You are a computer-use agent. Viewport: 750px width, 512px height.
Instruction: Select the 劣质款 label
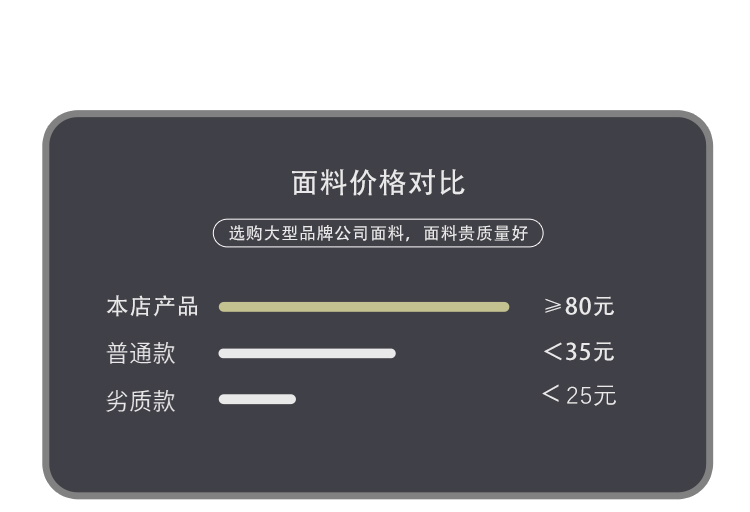(x=141, y=401)
